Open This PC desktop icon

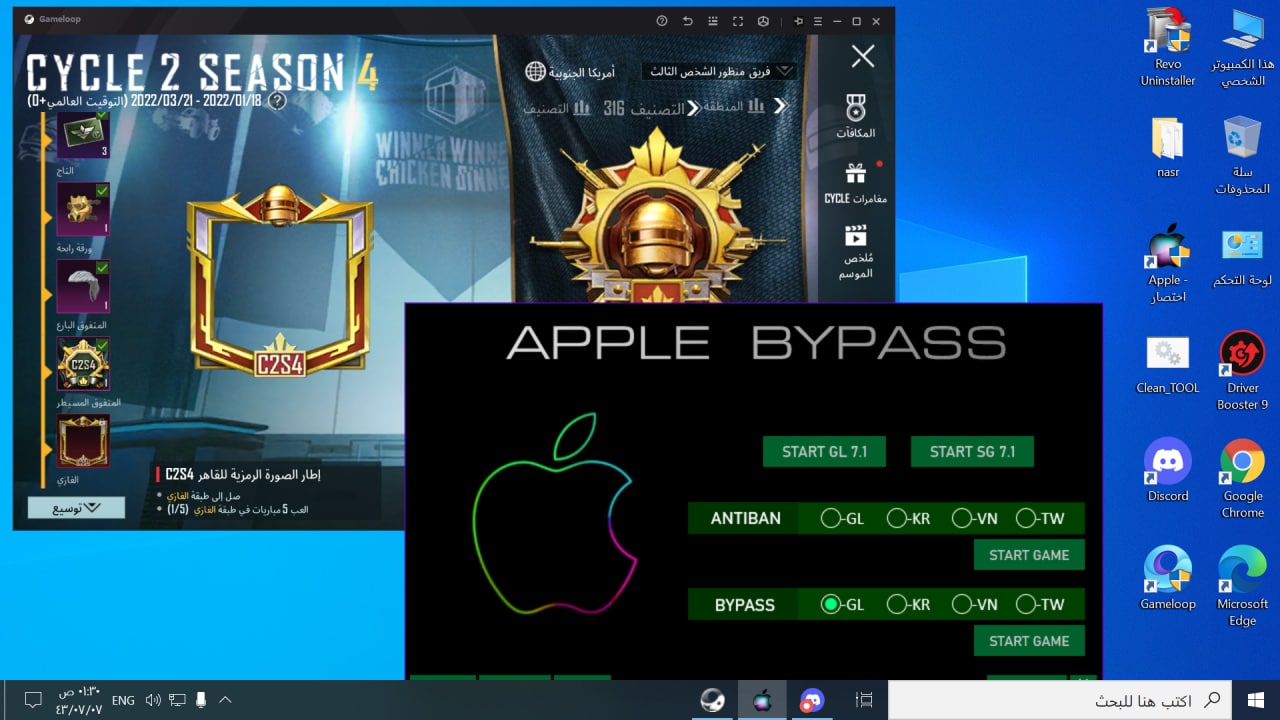(x=1243, y=47)
